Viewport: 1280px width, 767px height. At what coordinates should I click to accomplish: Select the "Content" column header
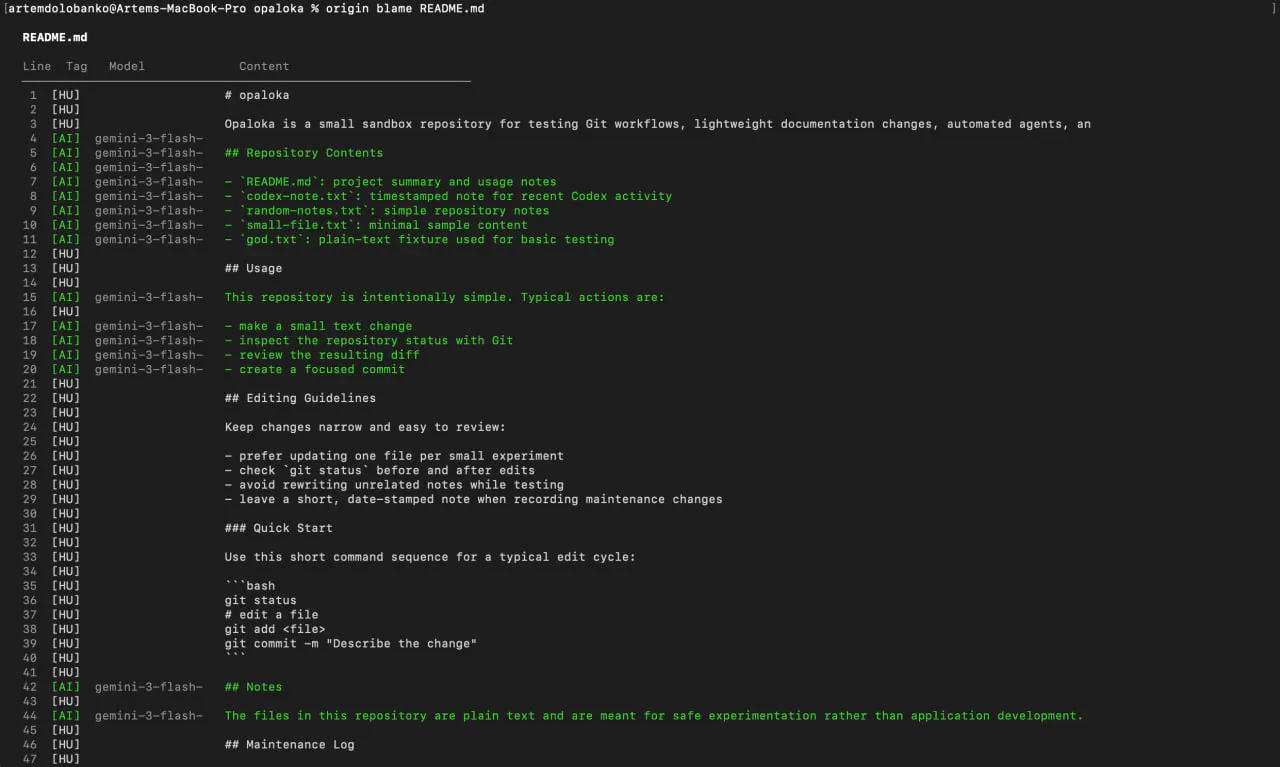pyautogui.click(x=264, y=66)
